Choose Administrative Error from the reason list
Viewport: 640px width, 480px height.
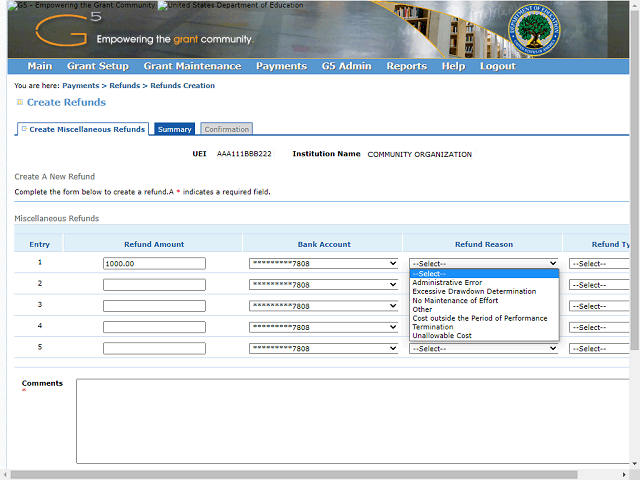447,283
